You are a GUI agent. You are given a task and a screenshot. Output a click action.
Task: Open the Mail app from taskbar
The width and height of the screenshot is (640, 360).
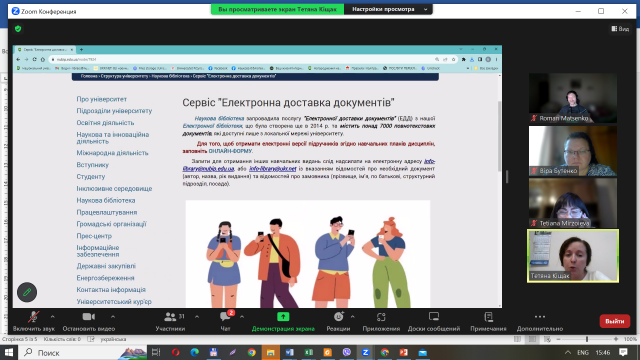click(x=423, y=352)
